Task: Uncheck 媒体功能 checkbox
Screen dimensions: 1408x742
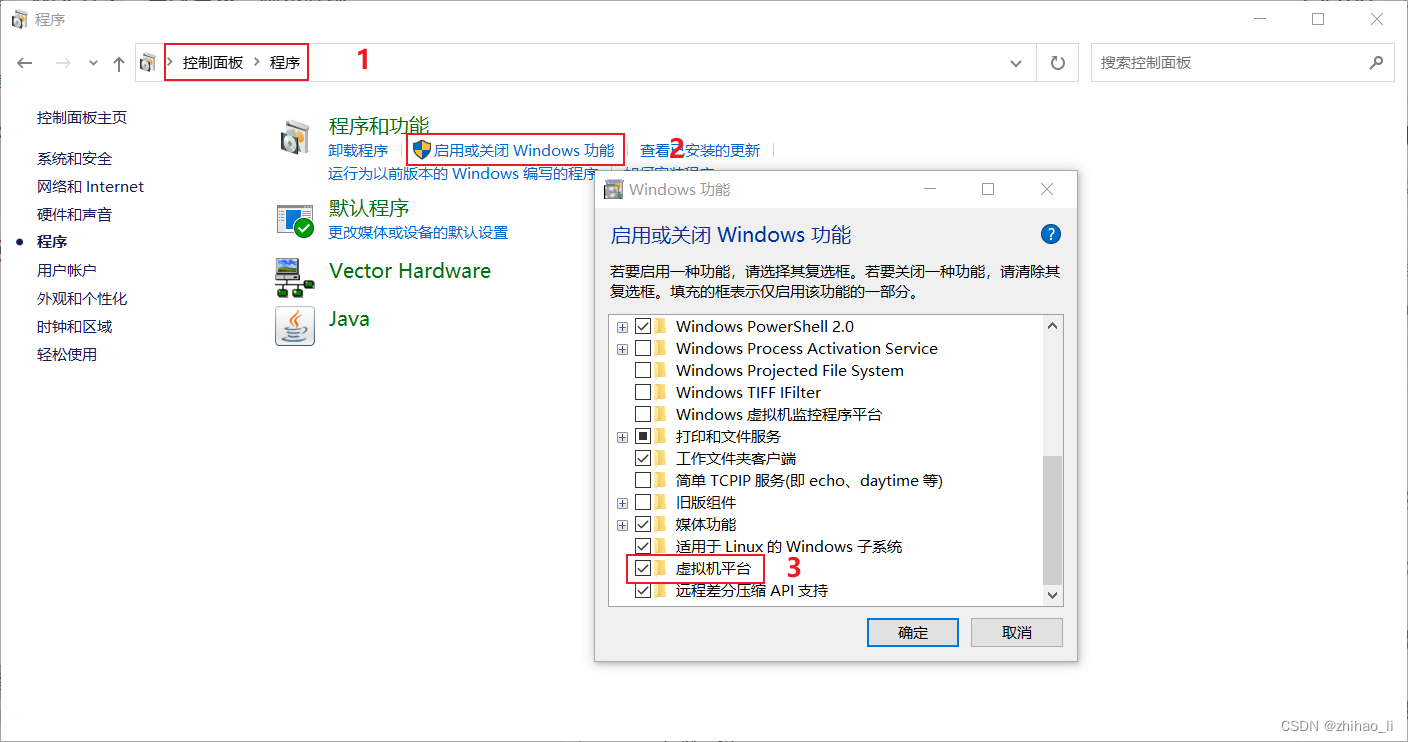Action: point(643,524)
